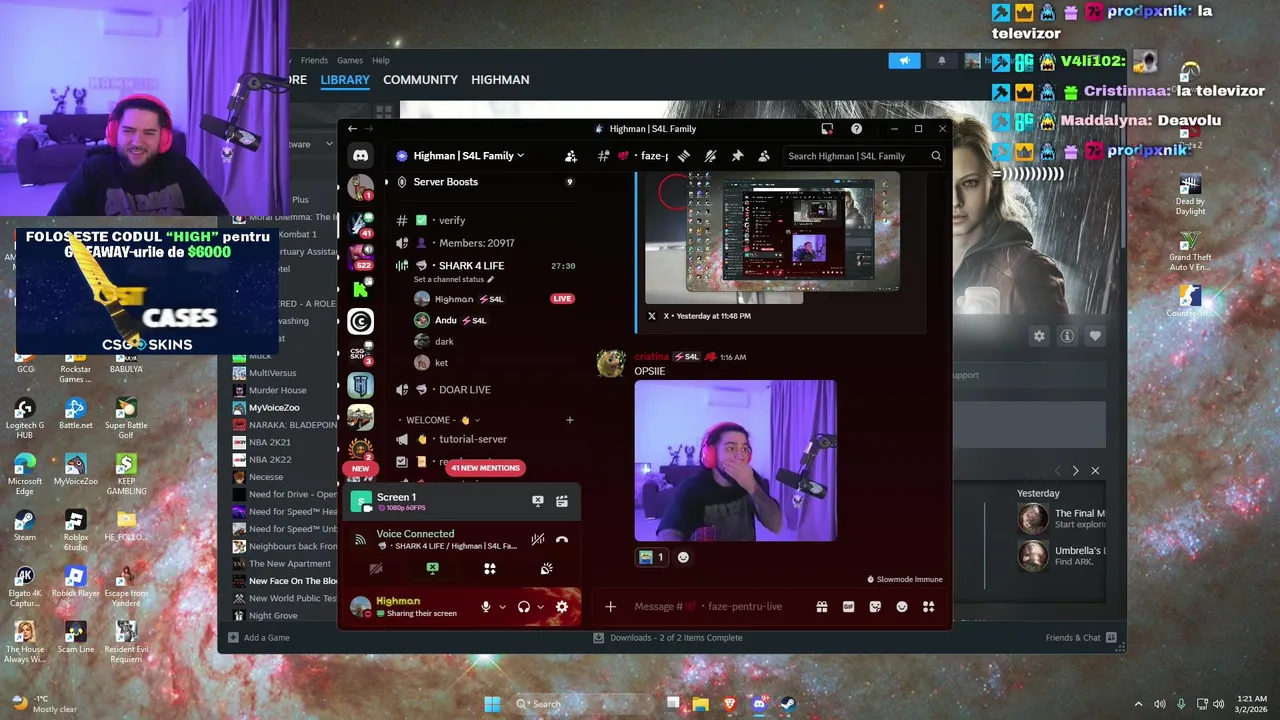Open activities icon in voice panel

pyautogui.click(x=490, y=568)
